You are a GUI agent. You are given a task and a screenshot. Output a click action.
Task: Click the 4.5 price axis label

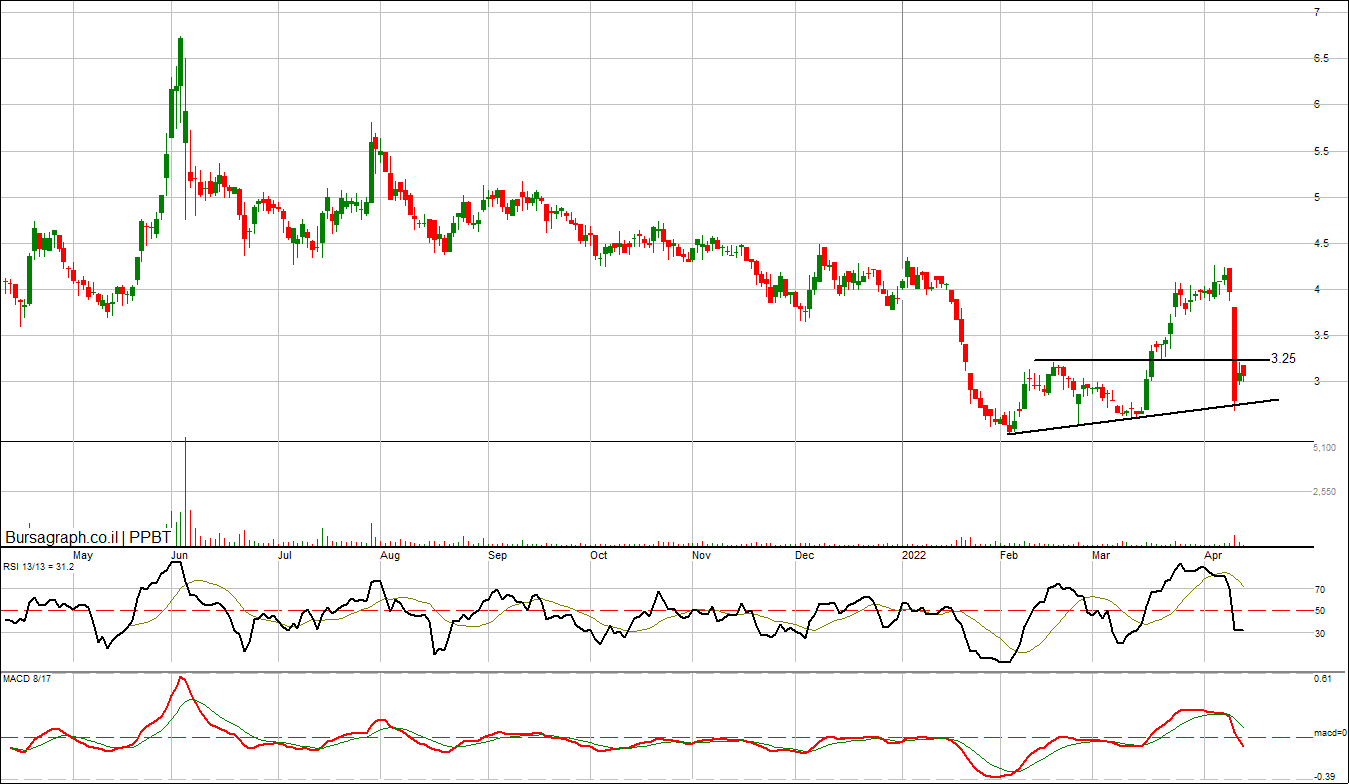[1321, 244]
